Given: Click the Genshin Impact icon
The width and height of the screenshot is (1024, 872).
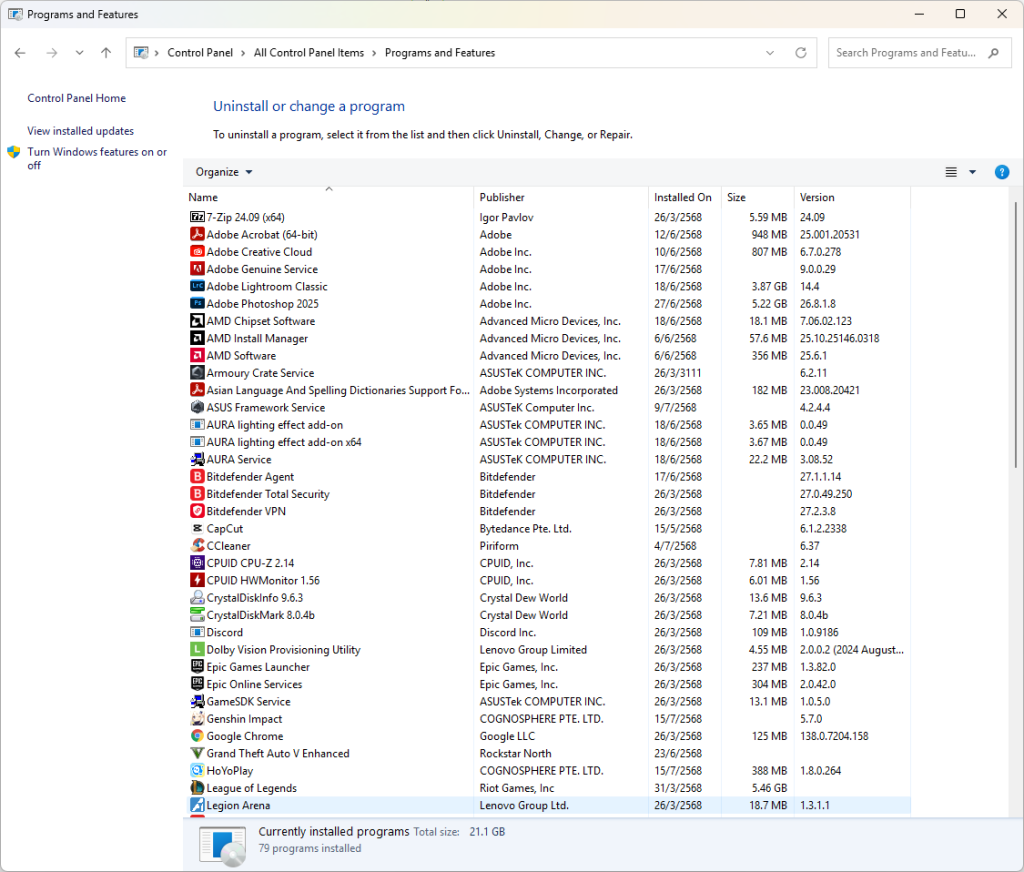Looking at the screenshot, I should pyautogui.click(x=197, y=719).
